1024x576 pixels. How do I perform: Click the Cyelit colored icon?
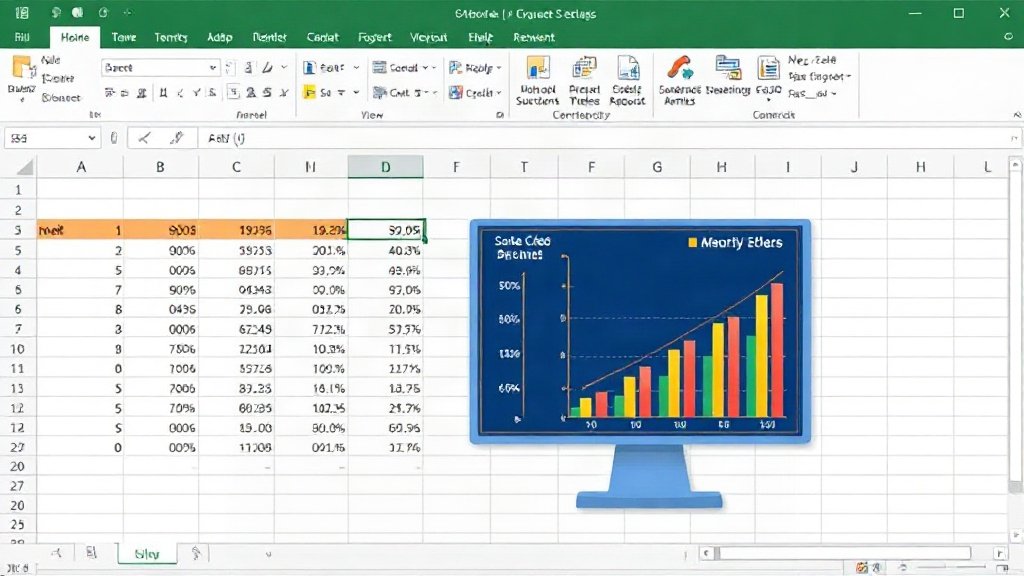455,93
